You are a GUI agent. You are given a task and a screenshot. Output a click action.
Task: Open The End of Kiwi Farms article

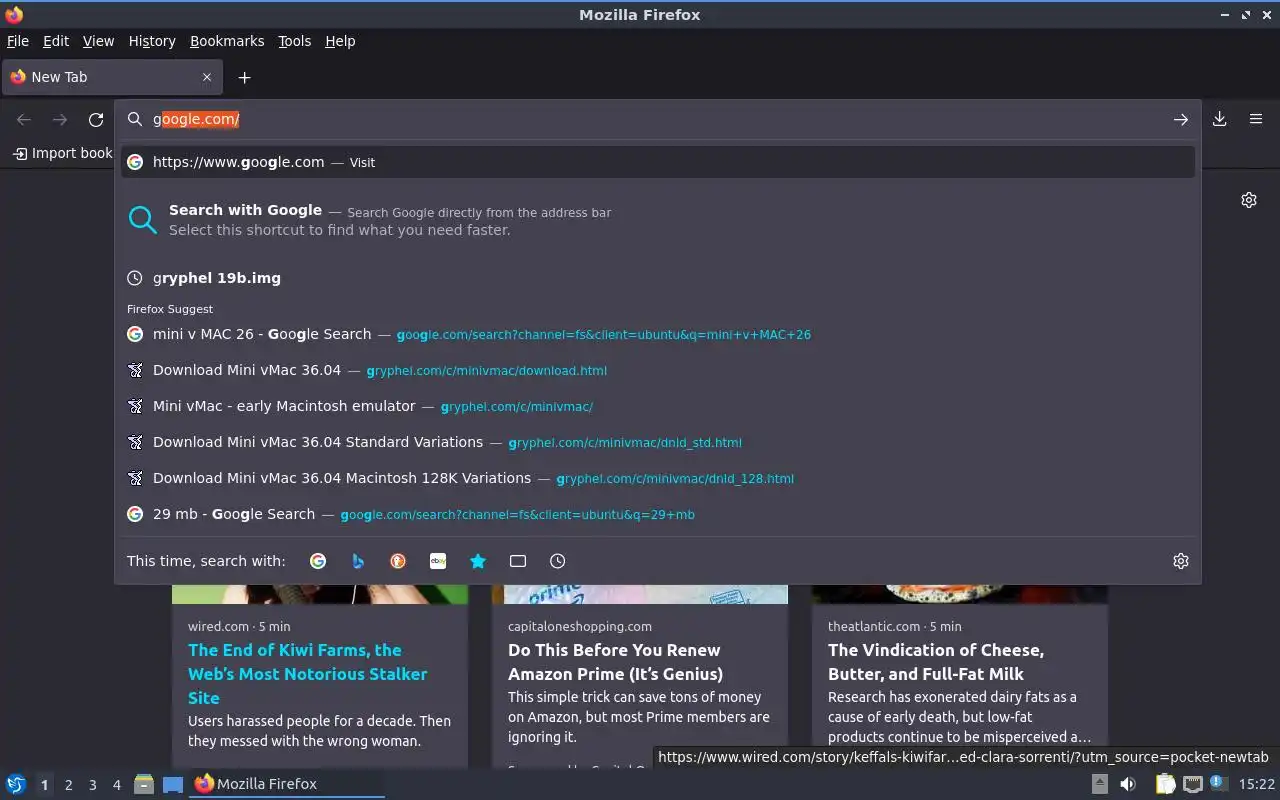point(307,674)
